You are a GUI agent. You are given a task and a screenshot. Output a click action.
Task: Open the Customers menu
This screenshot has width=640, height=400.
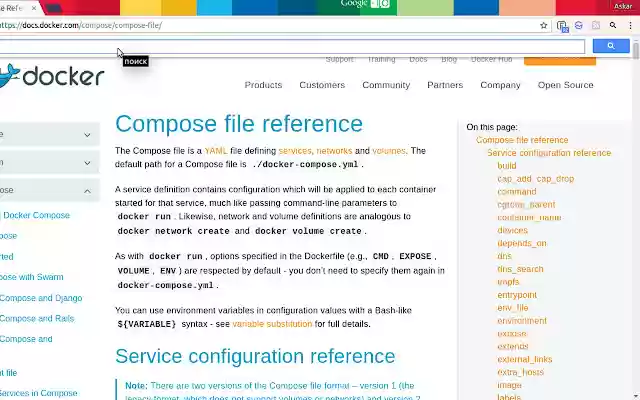(x=322, y=85)
